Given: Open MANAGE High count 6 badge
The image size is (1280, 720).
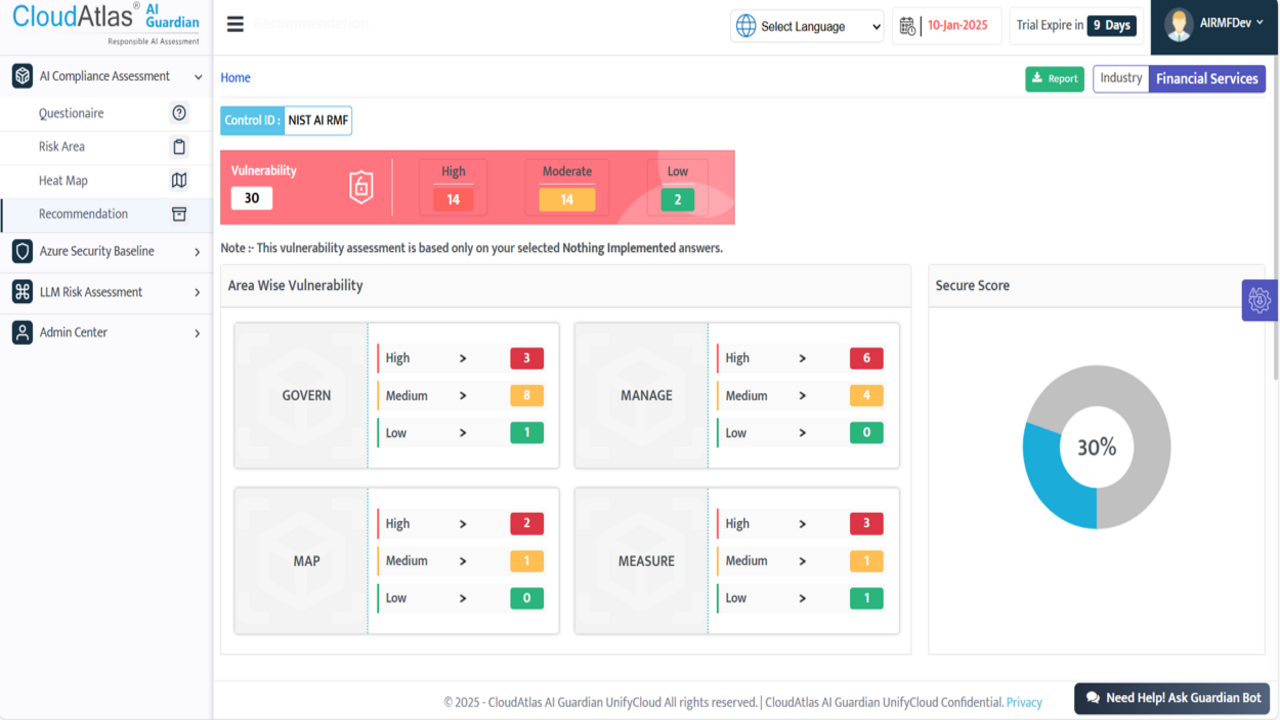Looking at the screenshot, I should [x=866, y=358].
